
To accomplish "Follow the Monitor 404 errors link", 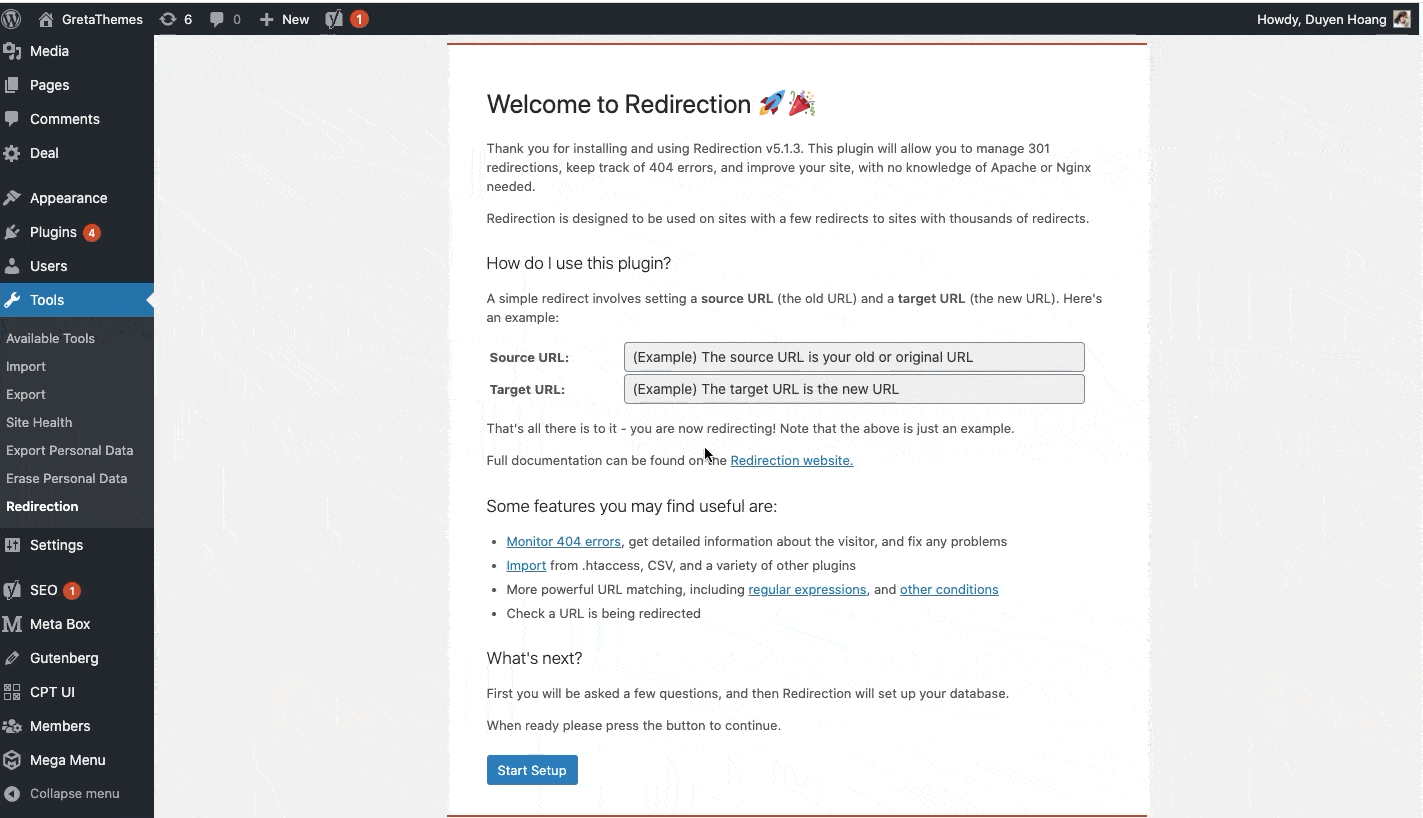I will 563,542.
